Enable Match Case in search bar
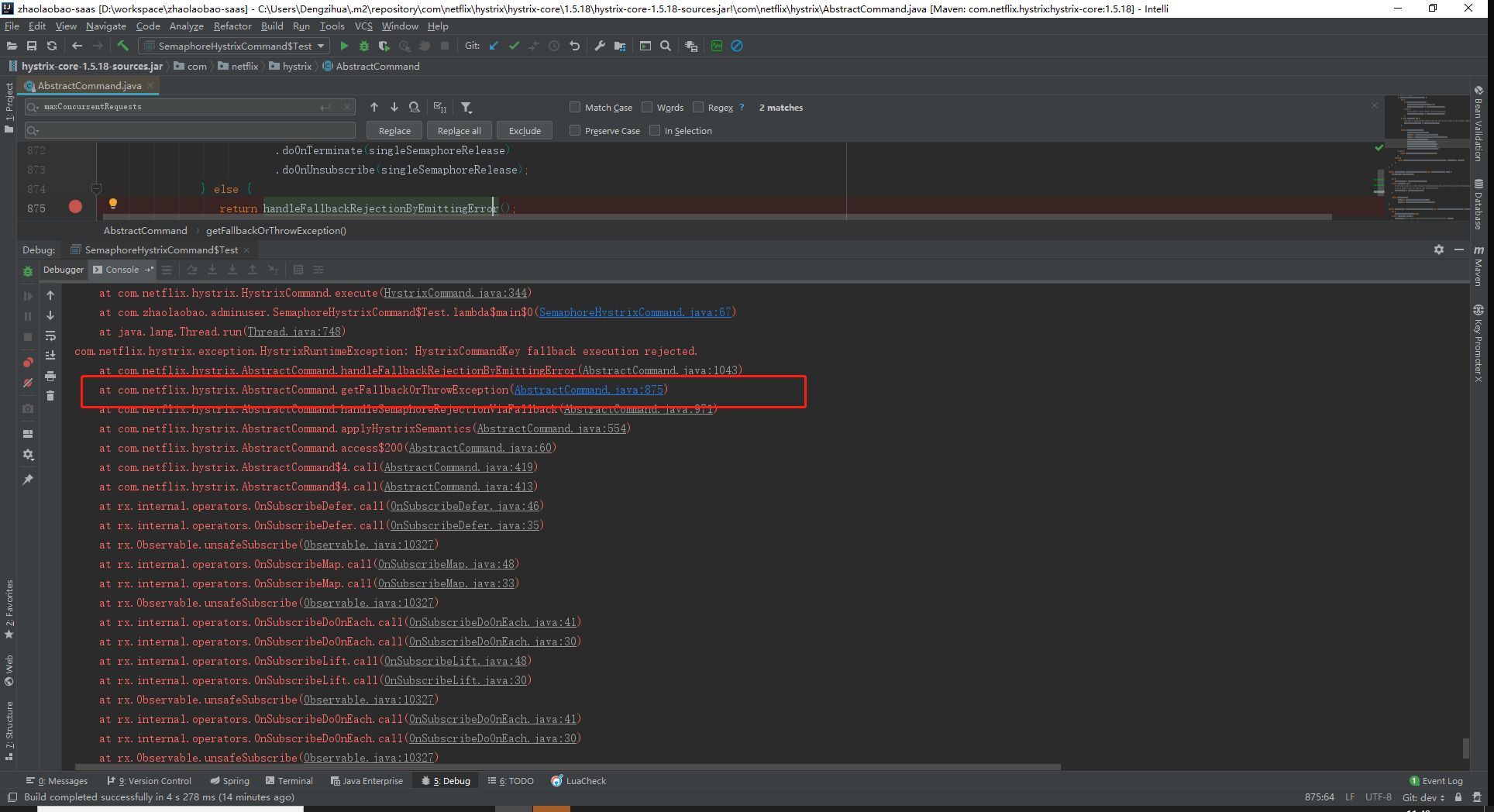This screenshot has height=812, width=1494. click(x=575, y=107)
